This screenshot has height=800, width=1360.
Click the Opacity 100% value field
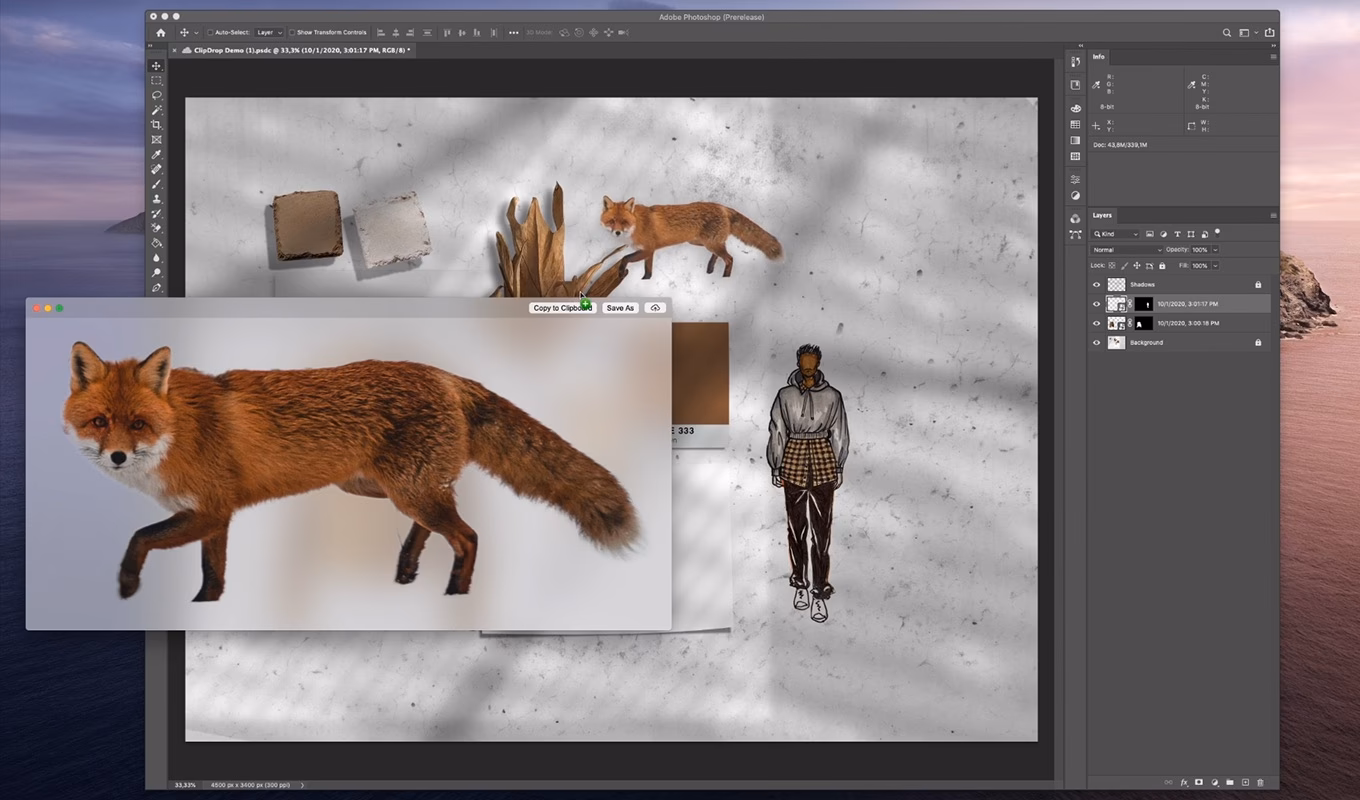coord(1201,250)
